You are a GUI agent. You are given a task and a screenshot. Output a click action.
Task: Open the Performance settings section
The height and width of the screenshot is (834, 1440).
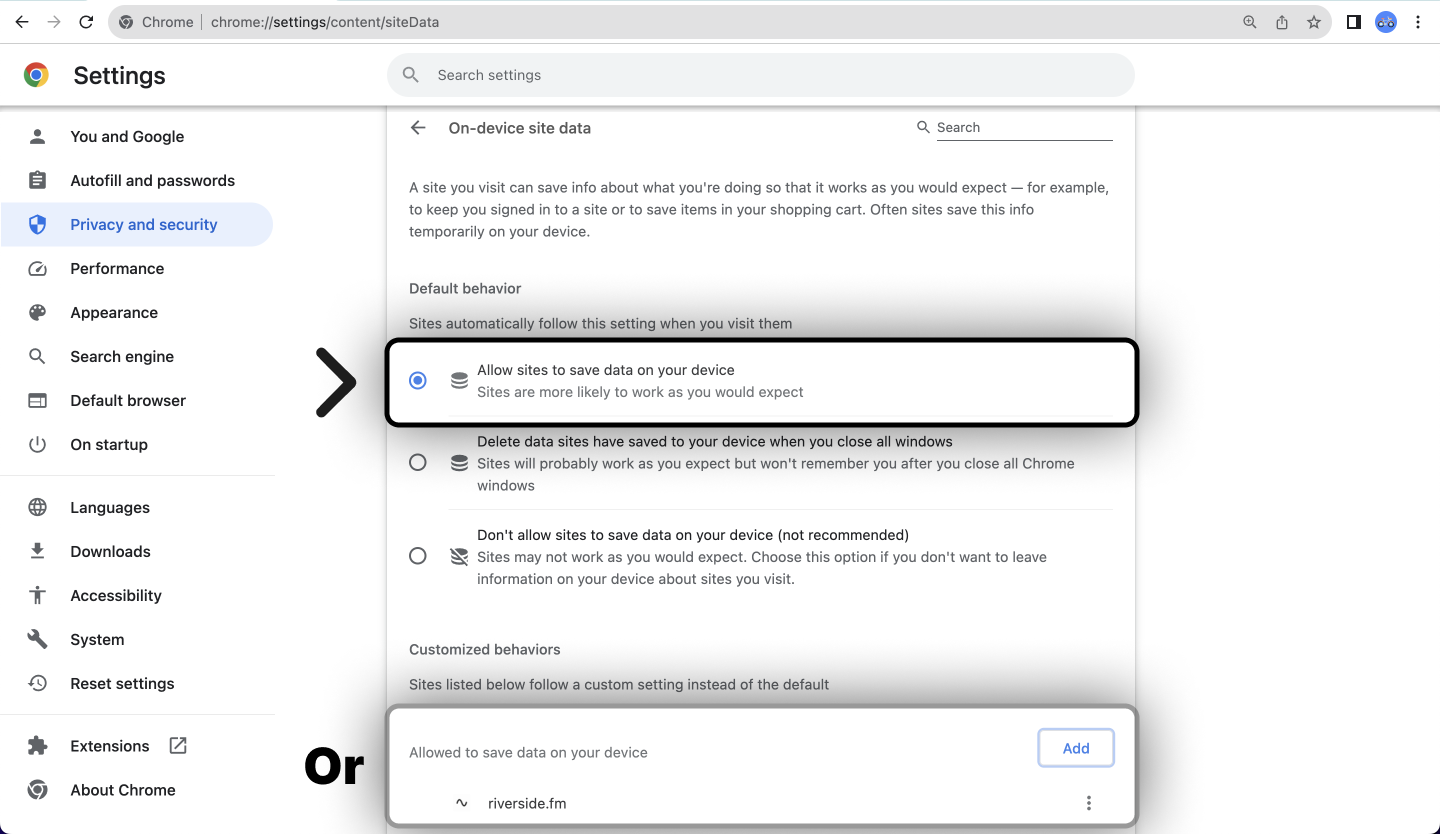(117, 269)
